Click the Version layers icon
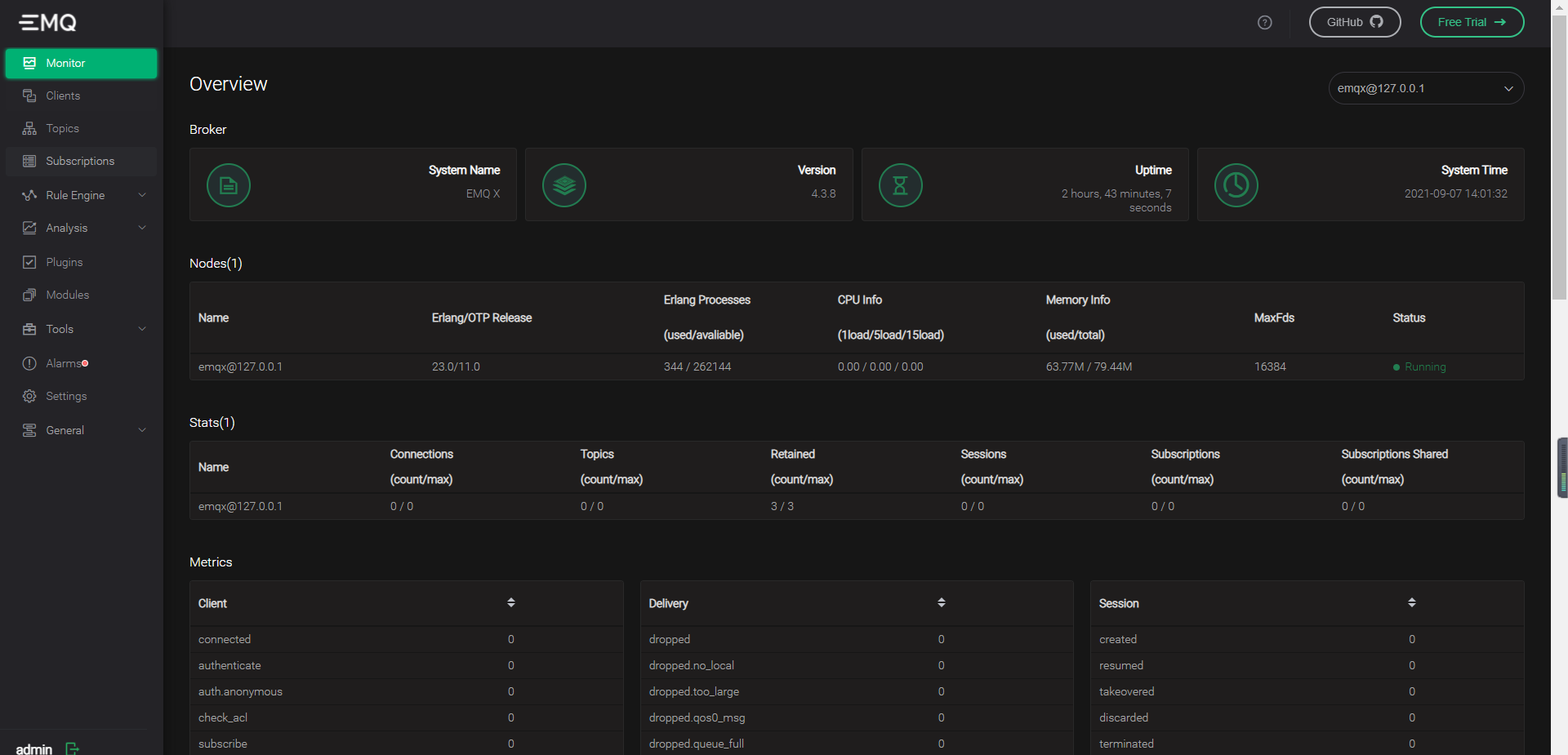1568x755 pixels. 564,185
